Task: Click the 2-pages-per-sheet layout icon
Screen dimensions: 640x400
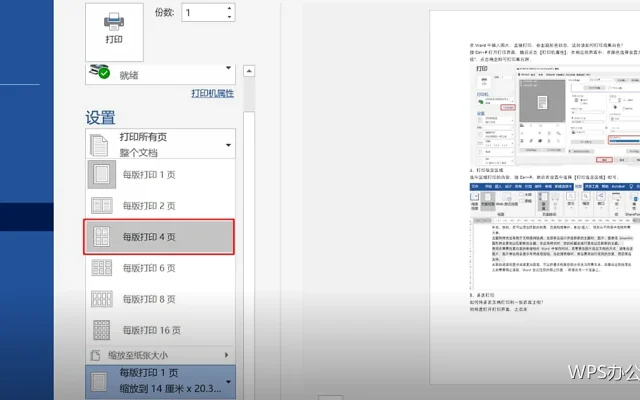Action: point(102,206)
